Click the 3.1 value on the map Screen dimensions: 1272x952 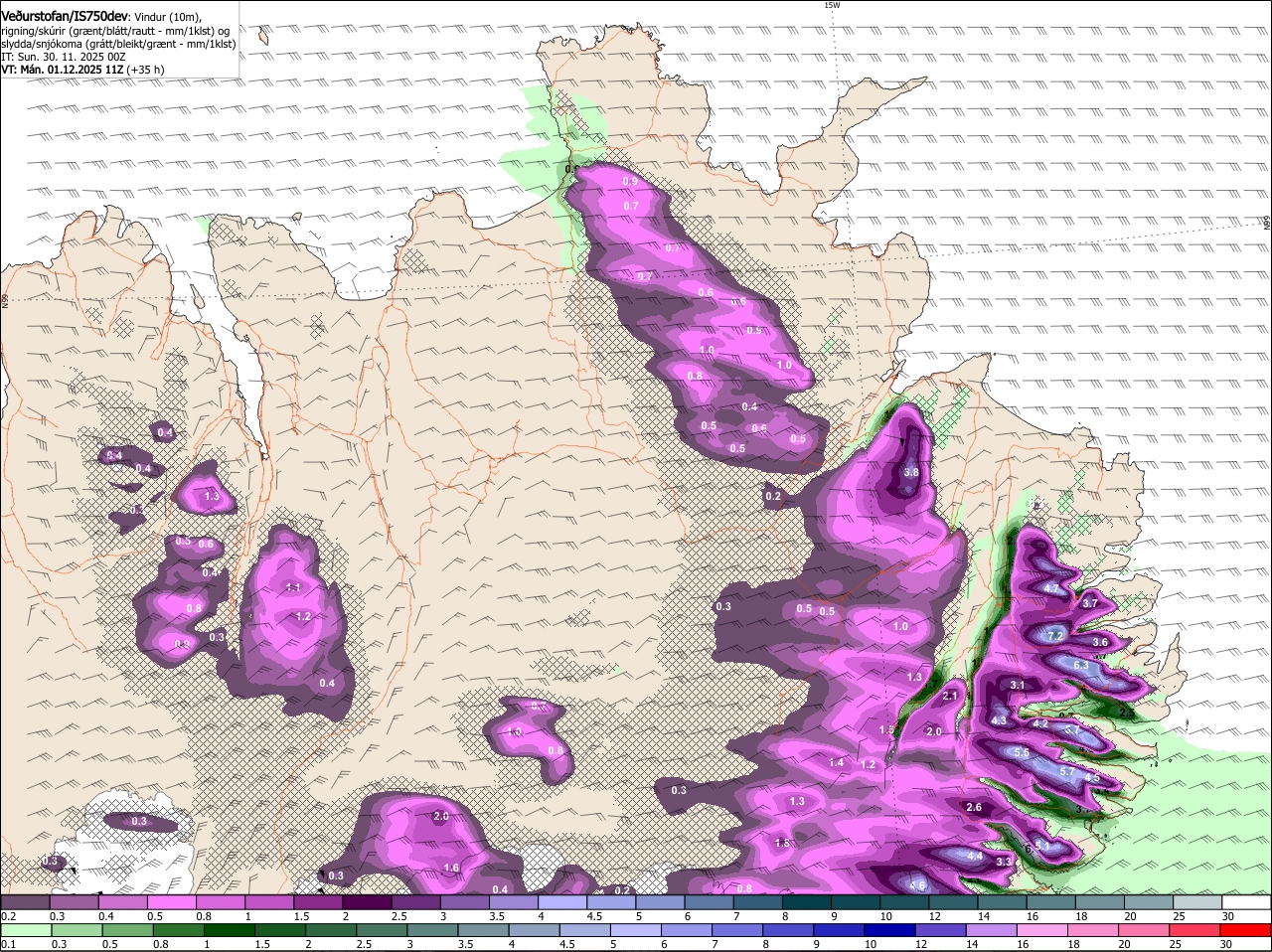coord(1017,685)
